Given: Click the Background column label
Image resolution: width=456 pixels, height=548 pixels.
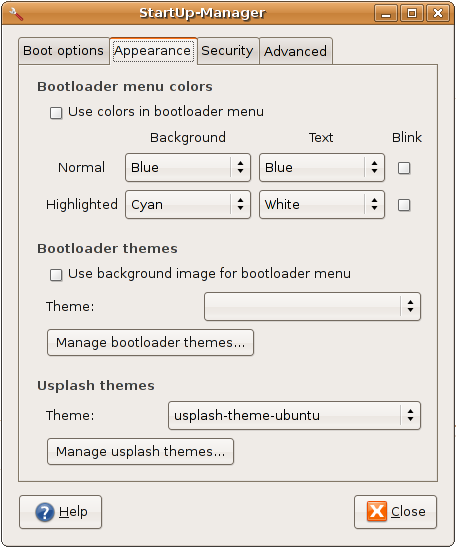Looking at the screenshot, I should click(x=188, y=138).
